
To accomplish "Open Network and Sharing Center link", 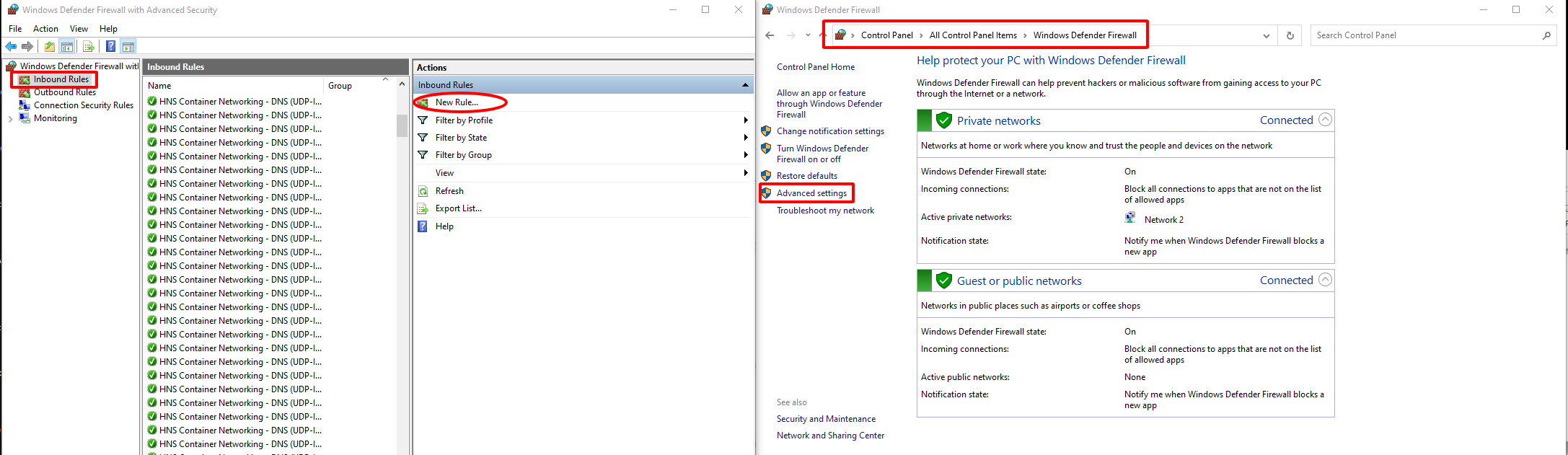I will 830,436.
